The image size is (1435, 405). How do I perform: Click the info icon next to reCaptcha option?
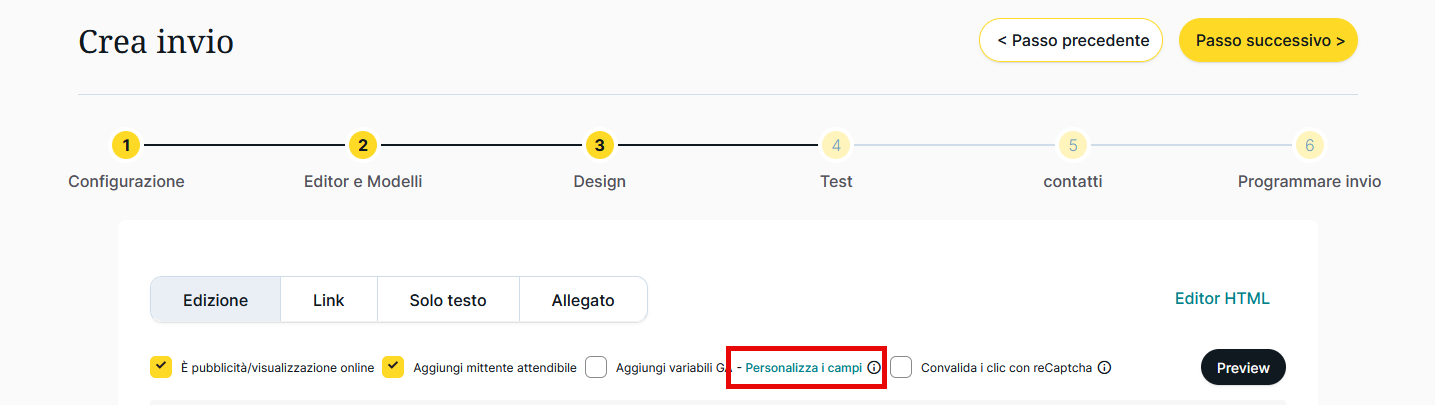[1104, 368]
